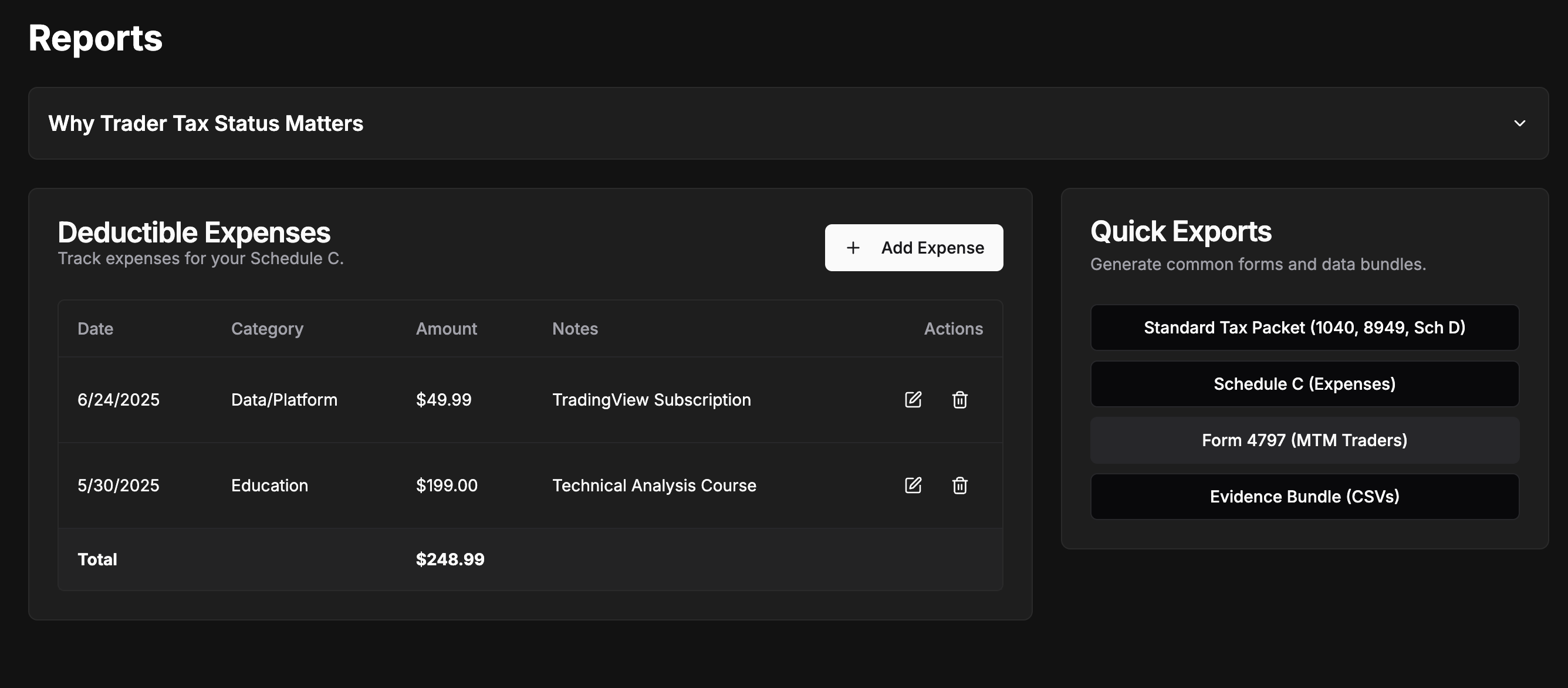Download the Evidence Bundle (CSVs)
This screenshot has width=1568, height=688.
1305,497
